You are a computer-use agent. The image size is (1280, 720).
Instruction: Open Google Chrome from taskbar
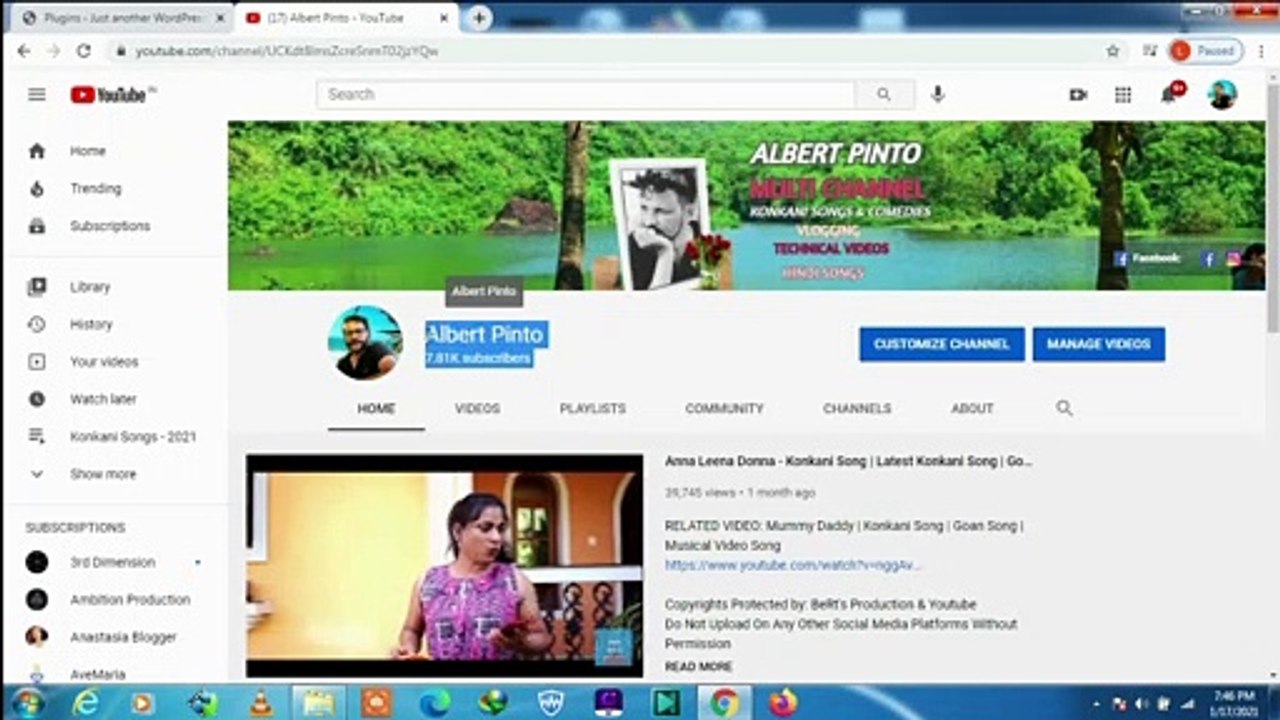pyautogui.click(x=724, y=704)
